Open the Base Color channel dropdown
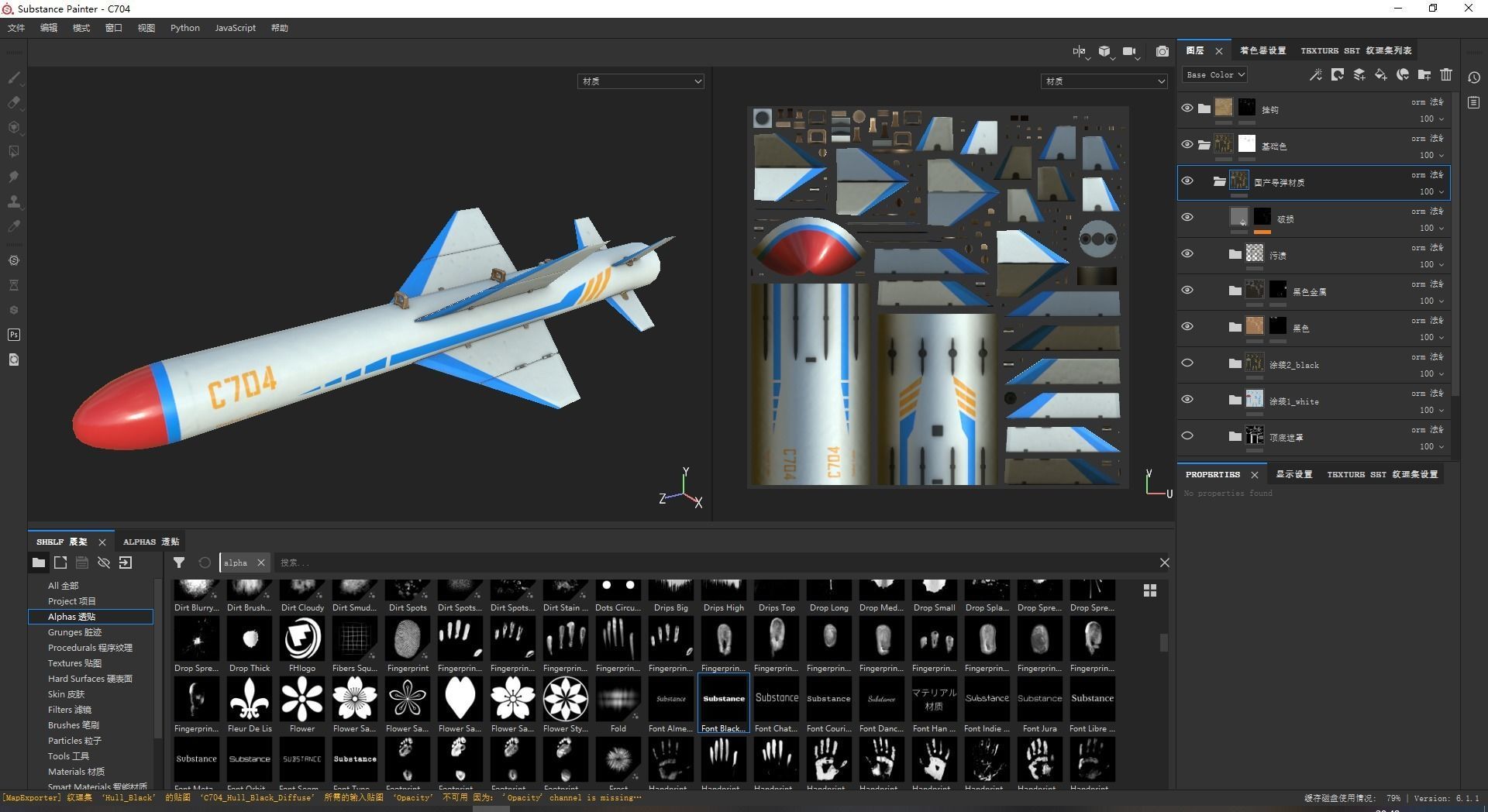This screenshot has width=1488, height=812. tap(1214, 75)
